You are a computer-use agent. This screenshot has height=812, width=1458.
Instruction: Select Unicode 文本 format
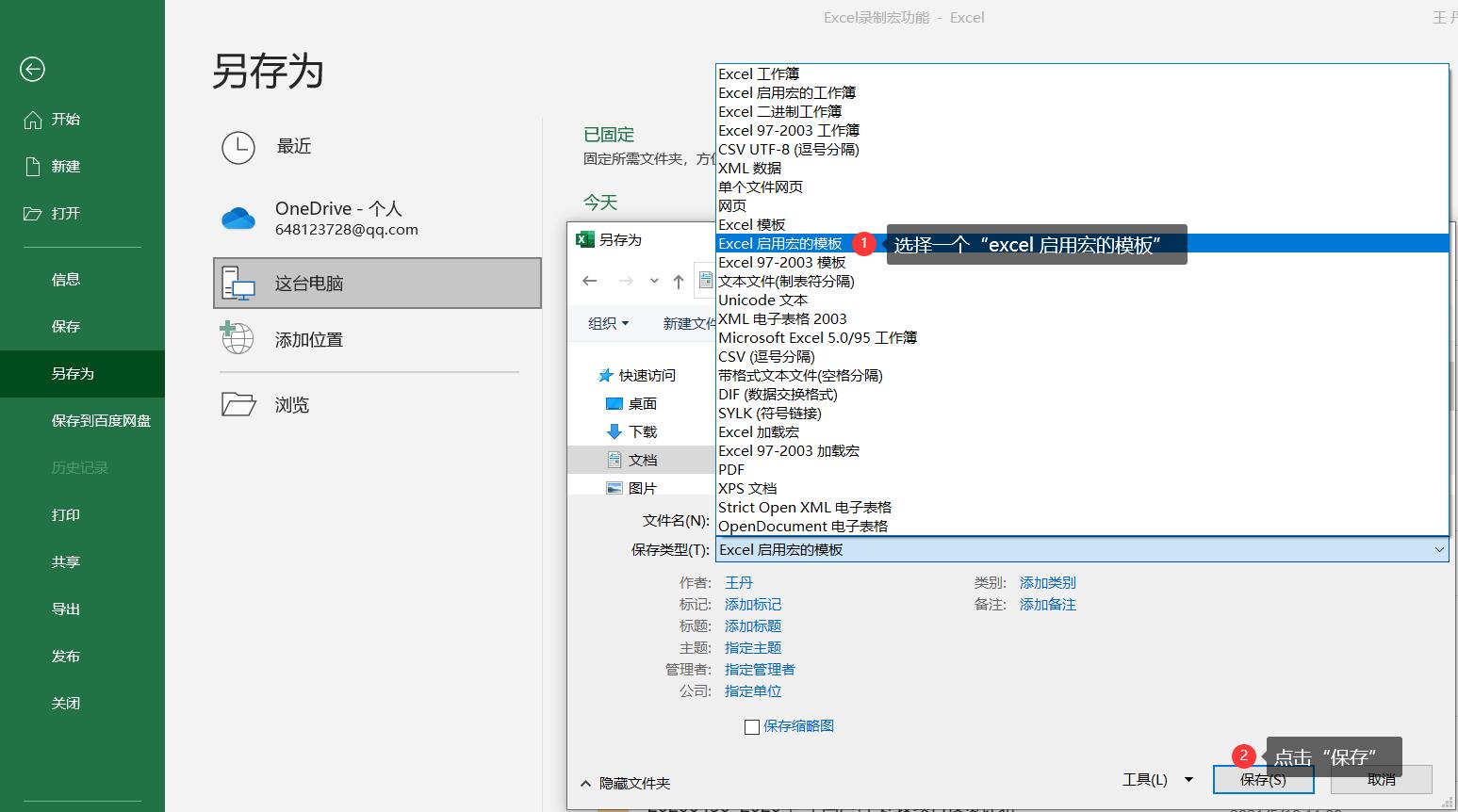[x=1082, y=300]
